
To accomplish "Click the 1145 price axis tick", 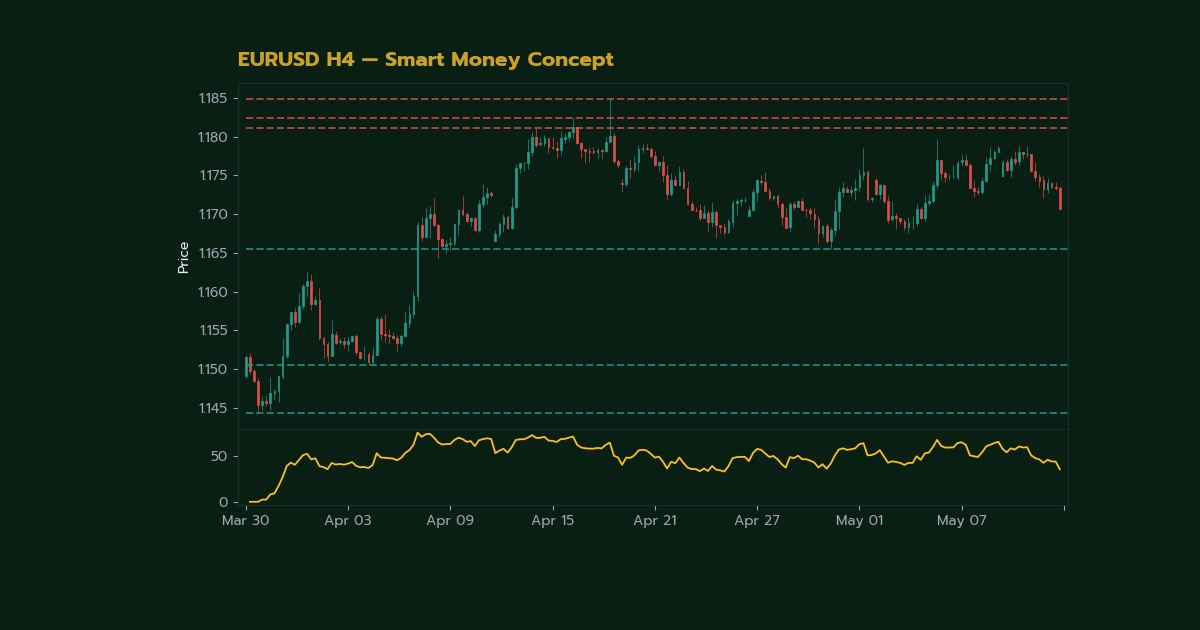I will [212, 408].
